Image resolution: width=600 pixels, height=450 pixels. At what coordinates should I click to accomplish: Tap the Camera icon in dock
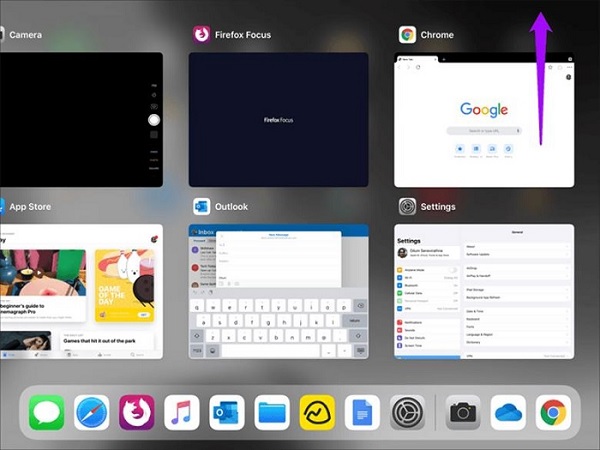coord(463,412)
